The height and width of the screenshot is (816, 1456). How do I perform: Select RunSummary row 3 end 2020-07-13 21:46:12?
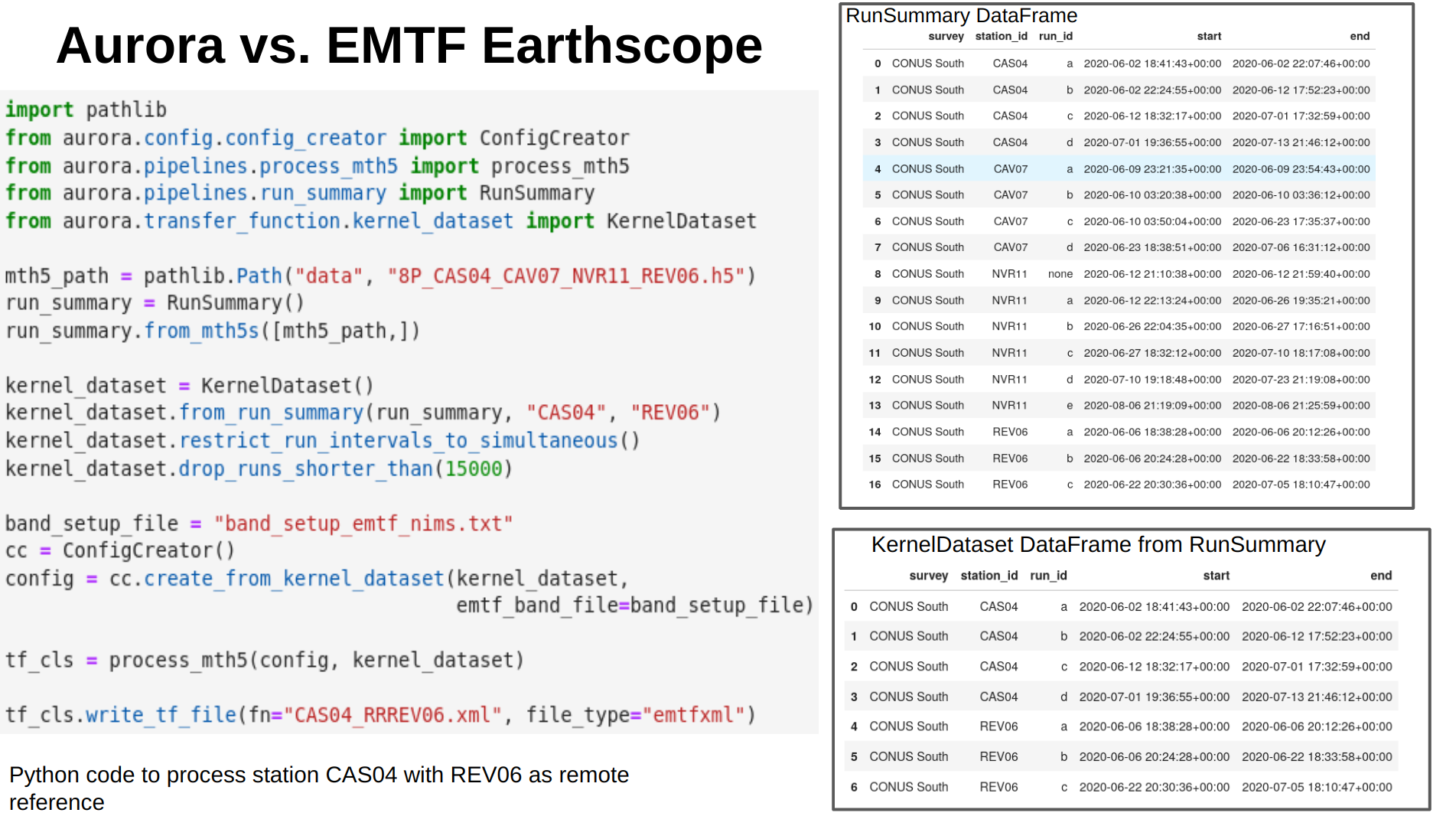click(x=1301, y=142)
